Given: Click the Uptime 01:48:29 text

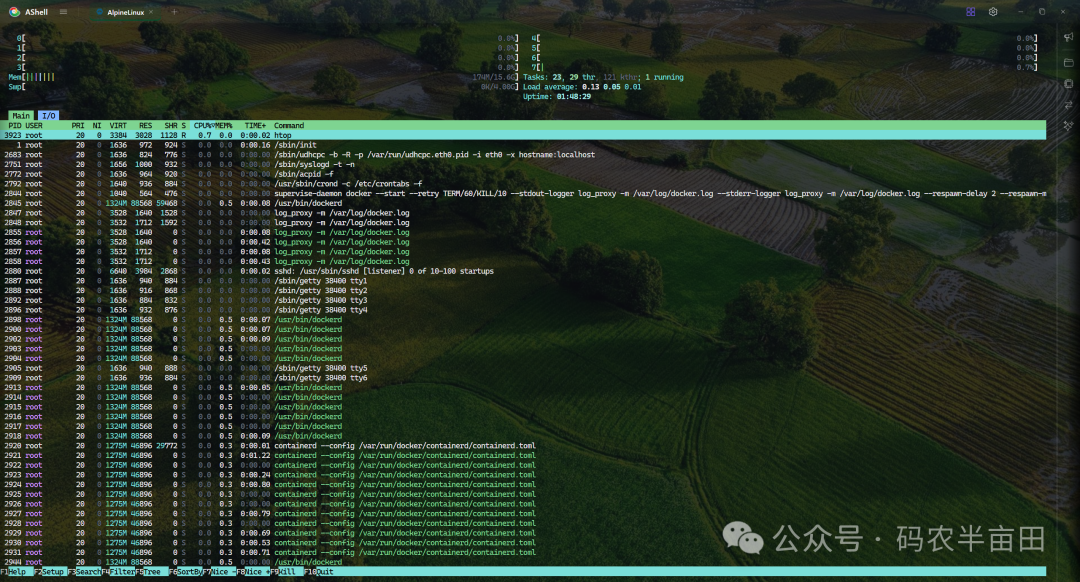Looking at the screenshot, I should [557, 96].
